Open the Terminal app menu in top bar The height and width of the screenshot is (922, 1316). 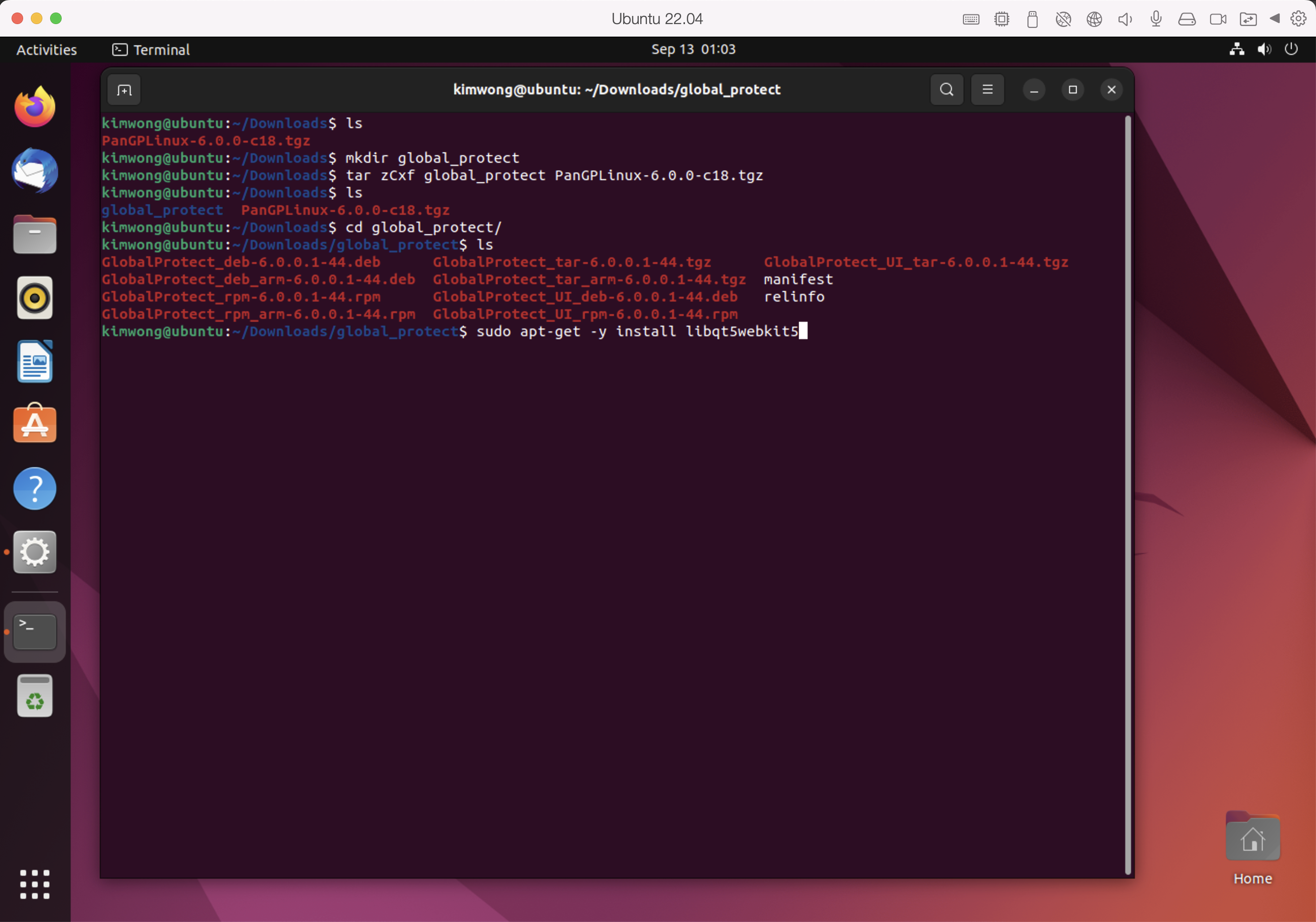[x=151, y=50]
